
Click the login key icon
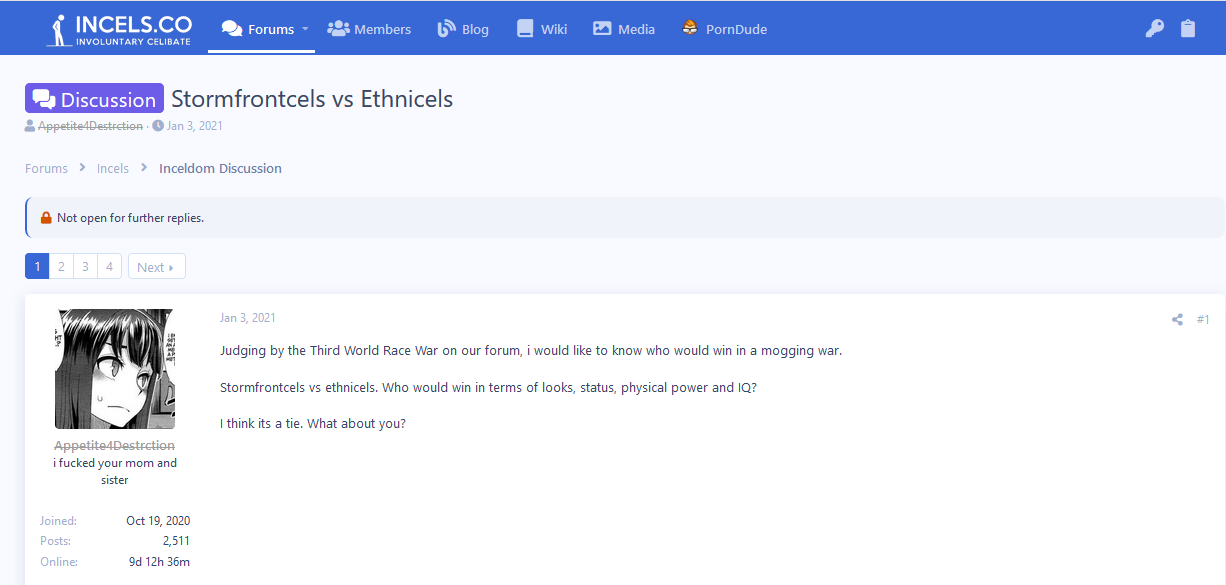point(1154,29)
